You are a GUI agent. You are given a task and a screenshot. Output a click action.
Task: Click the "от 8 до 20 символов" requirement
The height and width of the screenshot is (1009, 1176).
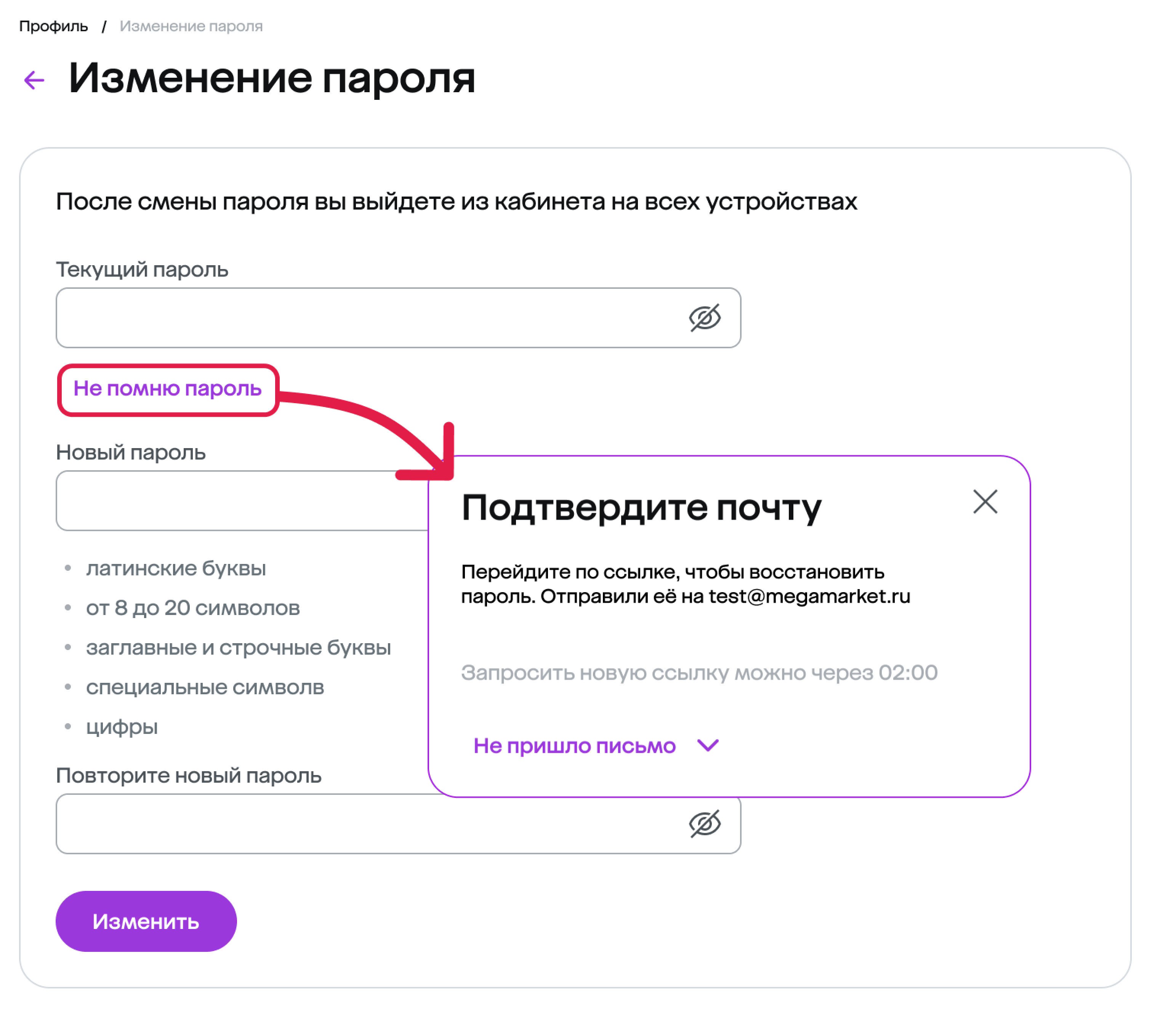(193, 608)
